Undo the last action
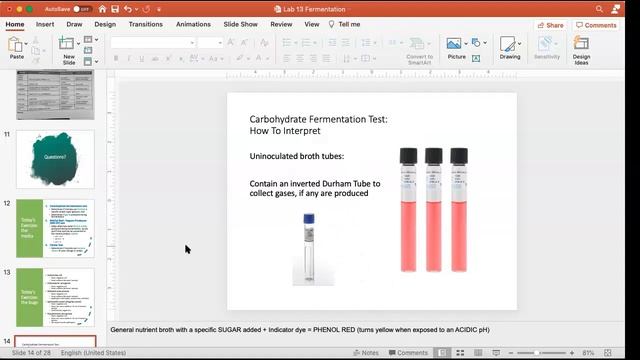Image resolution: width=640 pixels, height=360 pixels. [128, 9]
